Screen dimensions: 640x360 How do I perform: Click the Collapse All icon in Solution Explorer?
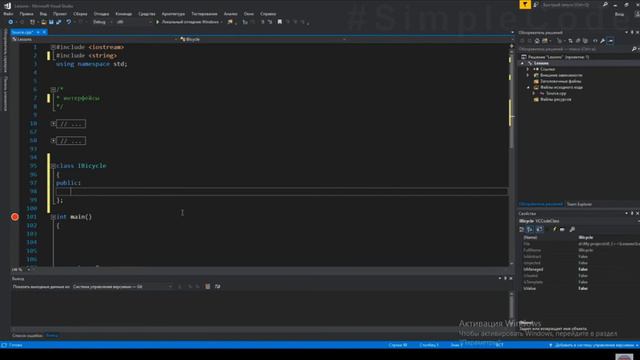tap(578, 41)
